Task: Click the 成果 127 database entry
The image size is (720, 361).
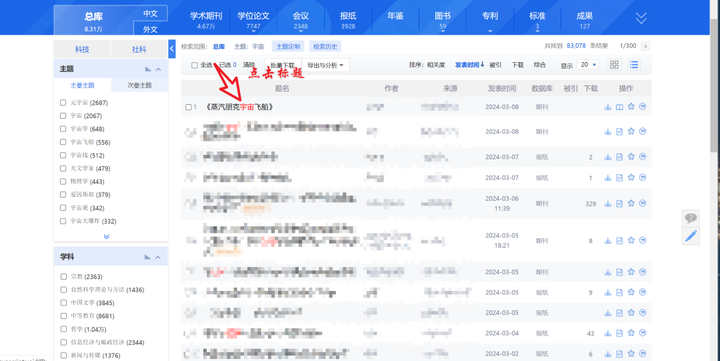Action: click(x=585, y=20)
